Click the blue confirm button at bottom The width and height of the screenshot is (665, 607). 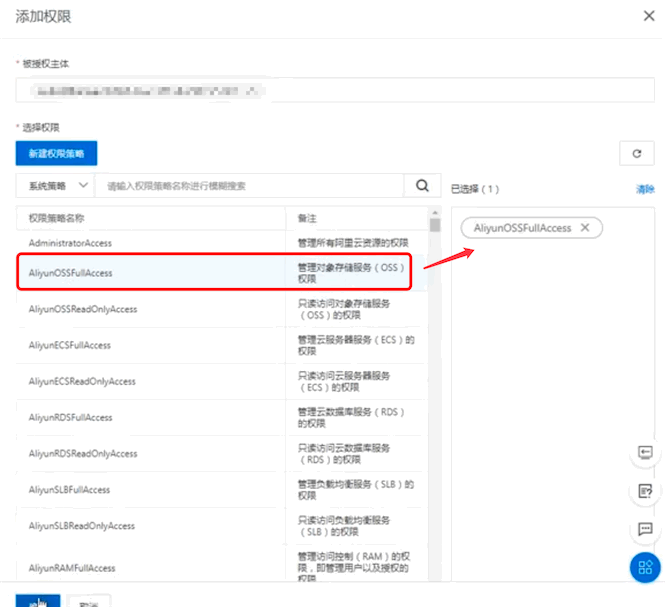click(38, 601)
